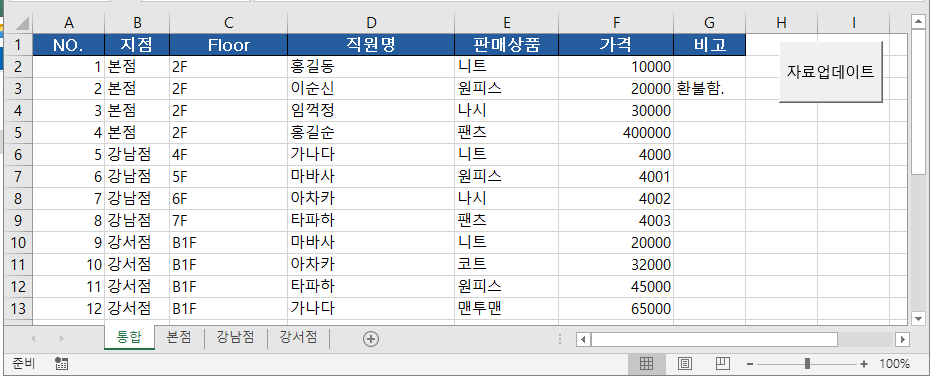Select column D header
The width and height of the screenshot is (930, 376).
pos(371,23)
